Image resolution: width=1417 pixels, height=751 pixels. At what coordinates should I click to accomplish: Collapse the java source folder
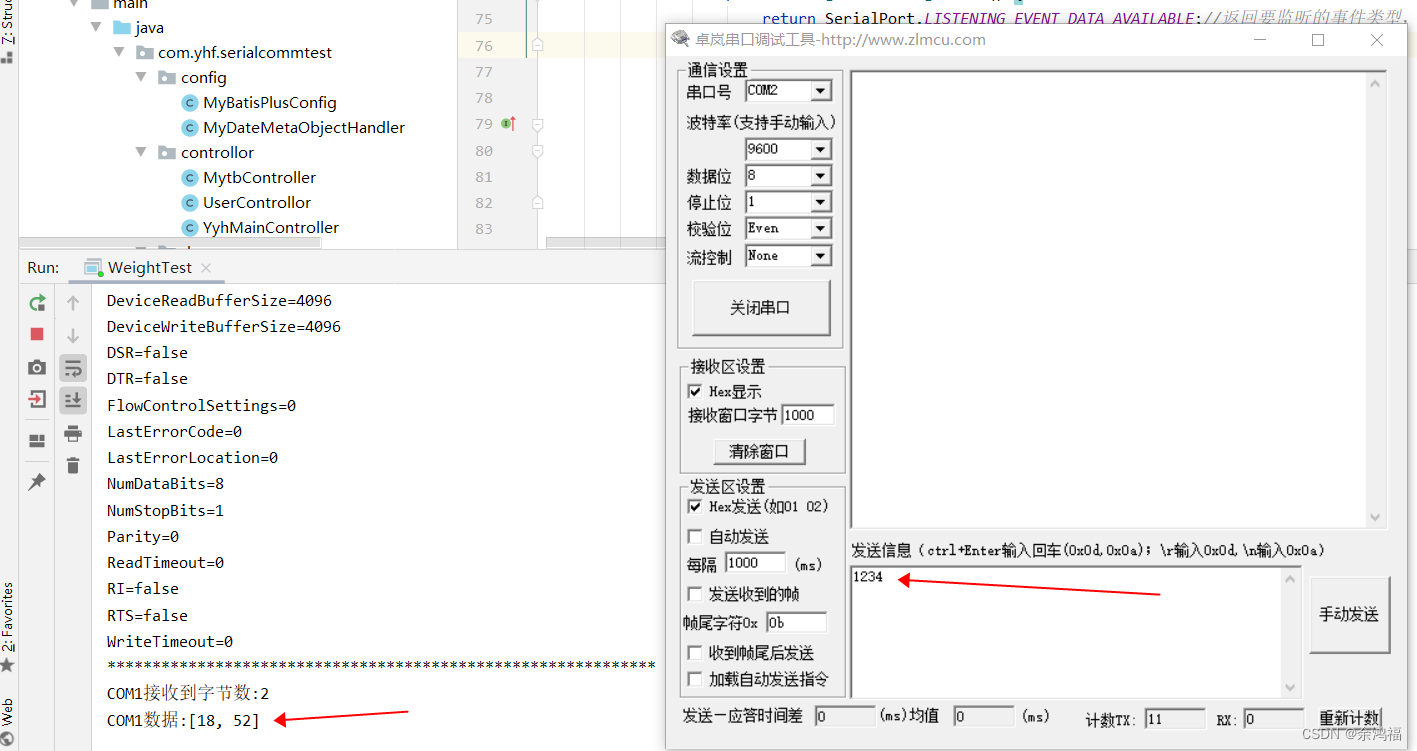coord(97,27)
